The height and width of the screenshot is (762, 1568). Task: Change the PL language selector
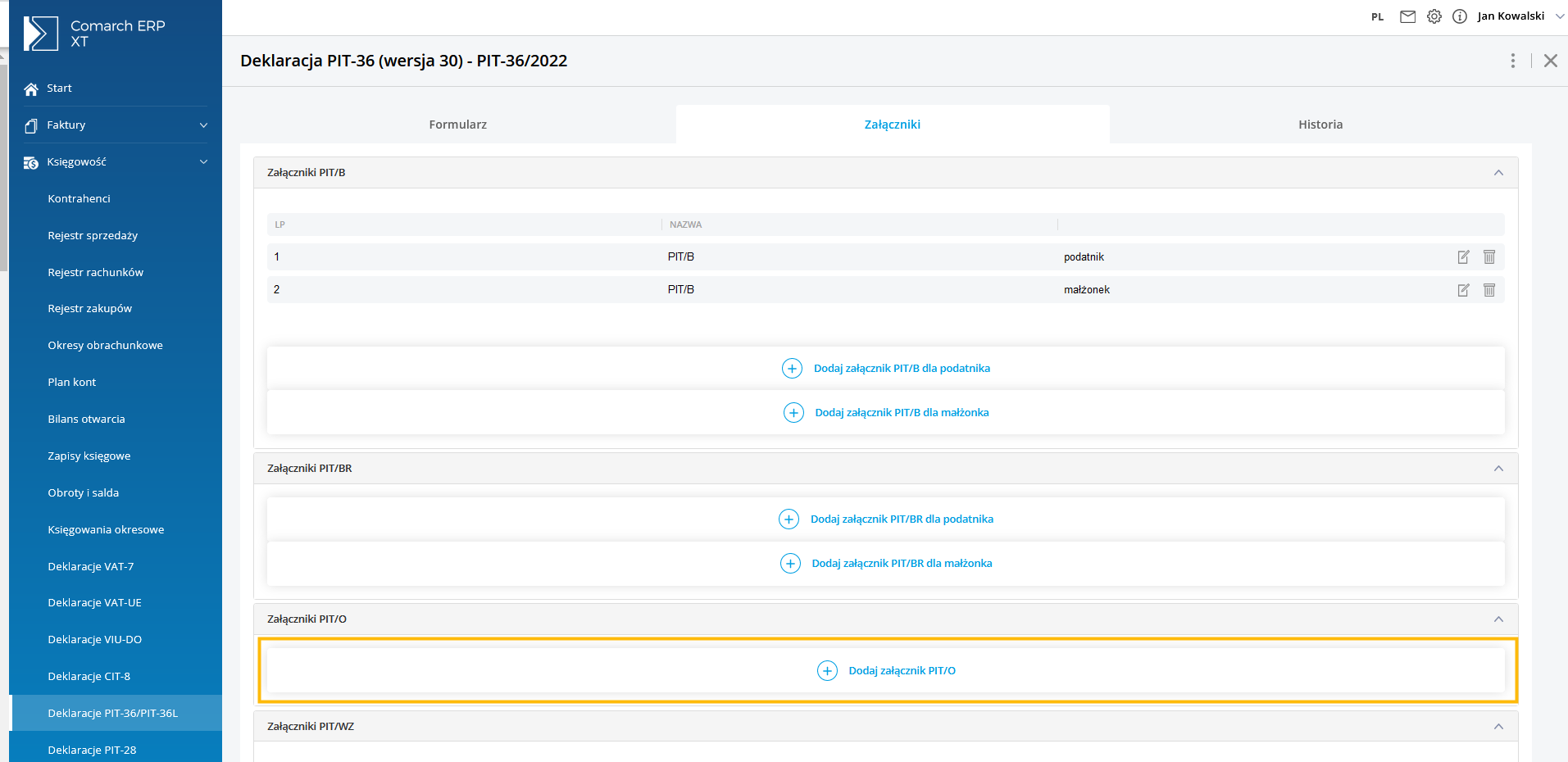click(x=1377, y=17)
